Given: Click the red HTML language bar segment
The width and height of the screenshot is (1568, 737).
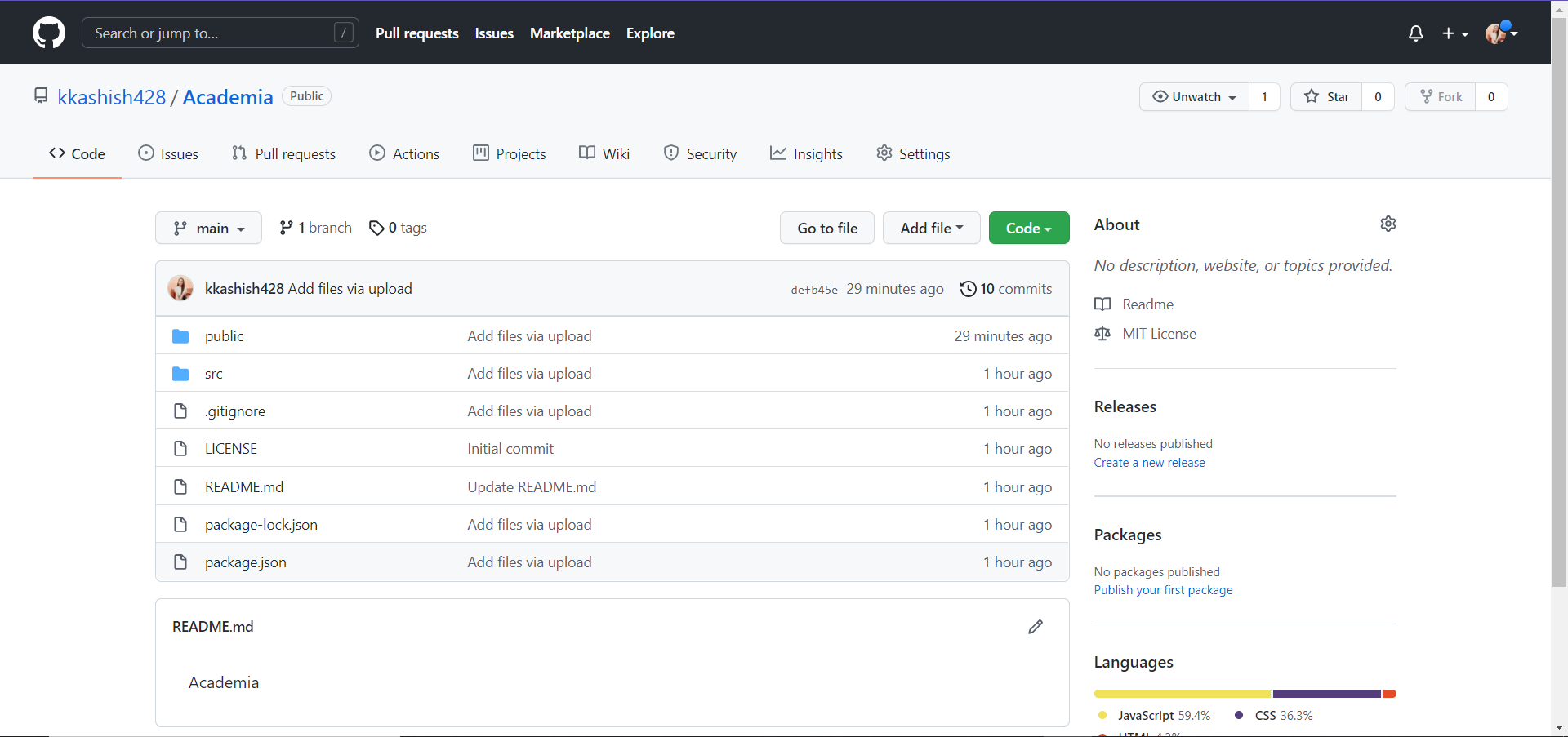Looking at the screenshot, I should [x=1390, y=694].
